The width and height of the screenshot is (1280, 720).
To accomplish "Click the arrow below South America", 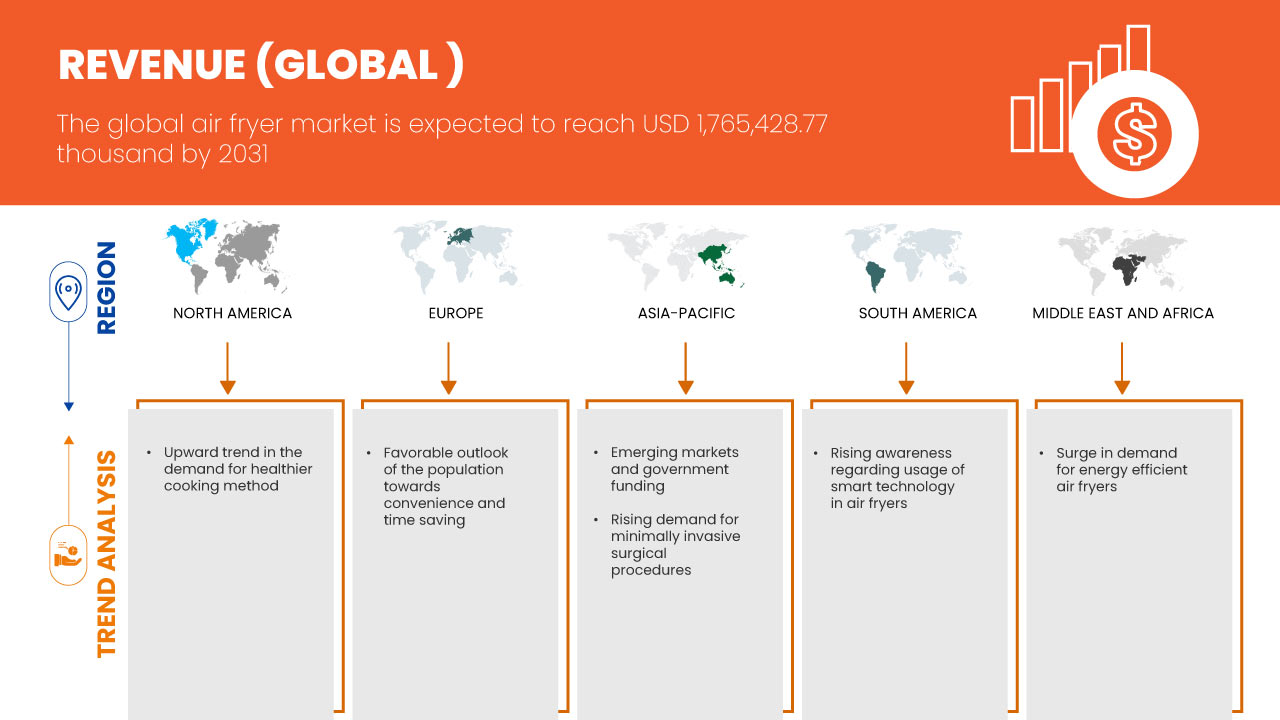I will point(906,368).
